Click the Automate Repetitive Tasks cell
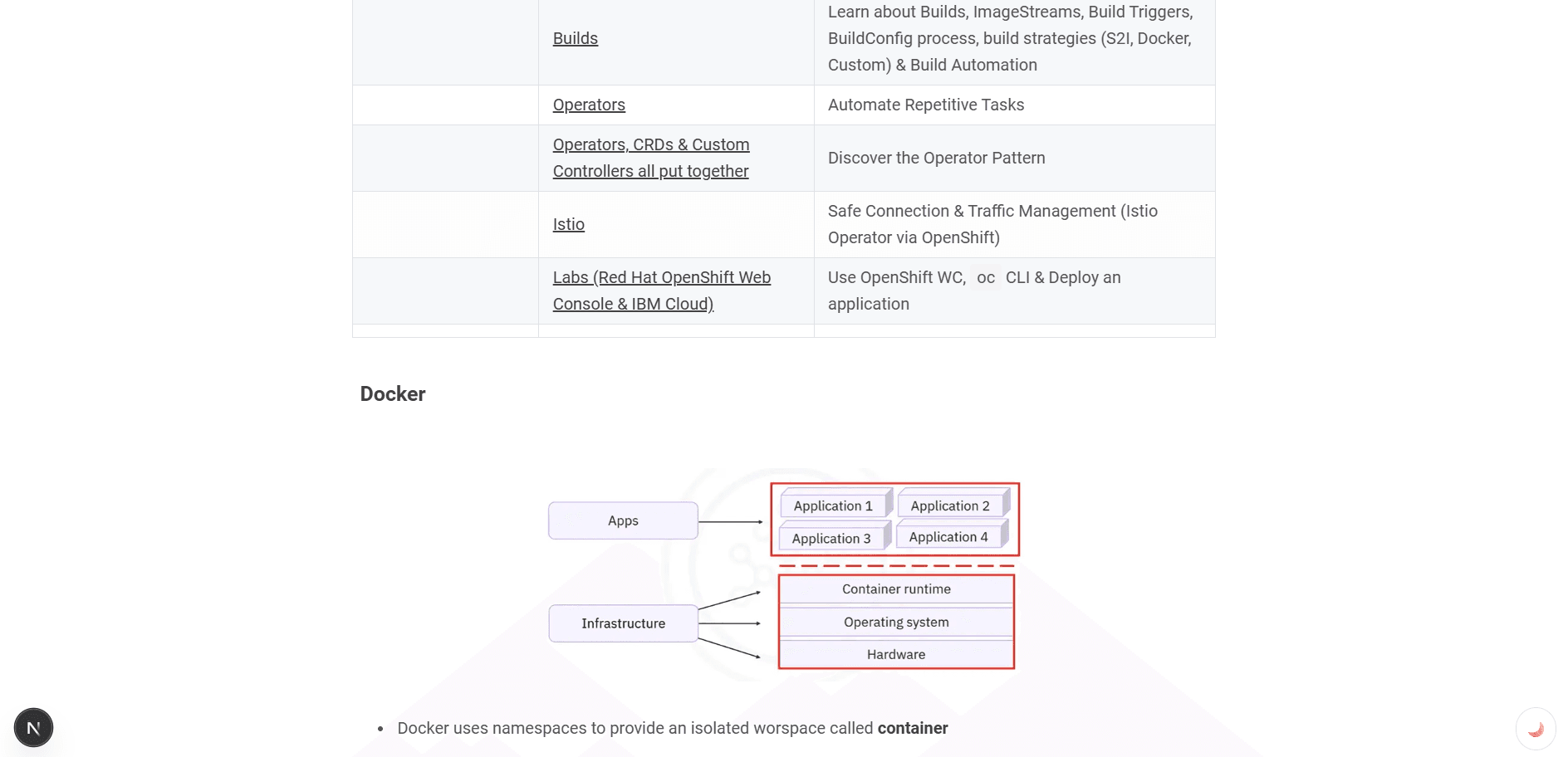 click(x=926, y=105)
